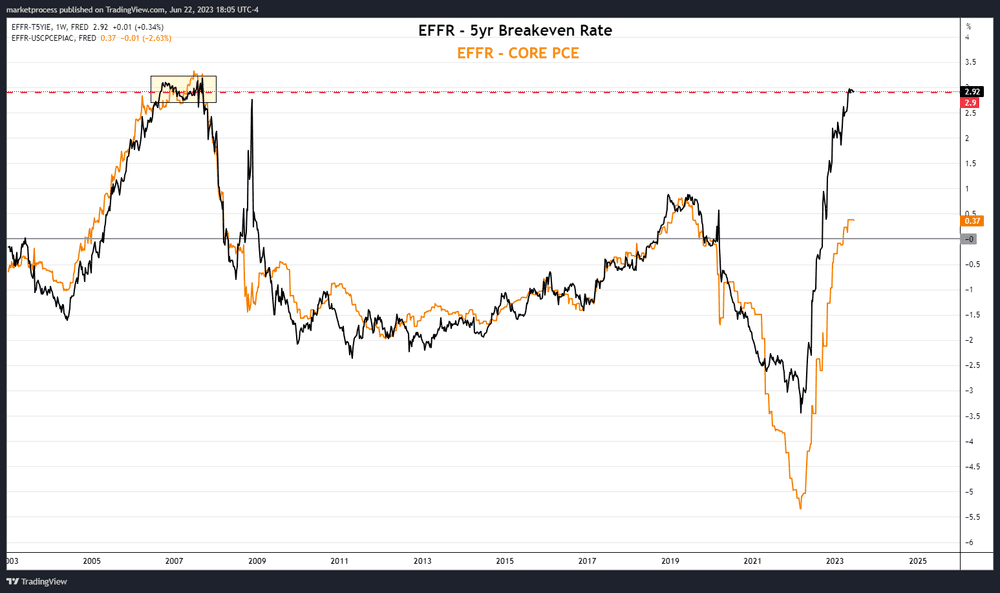
Task: Click the 2015 label on the time axis
Action: coord(505,560)
